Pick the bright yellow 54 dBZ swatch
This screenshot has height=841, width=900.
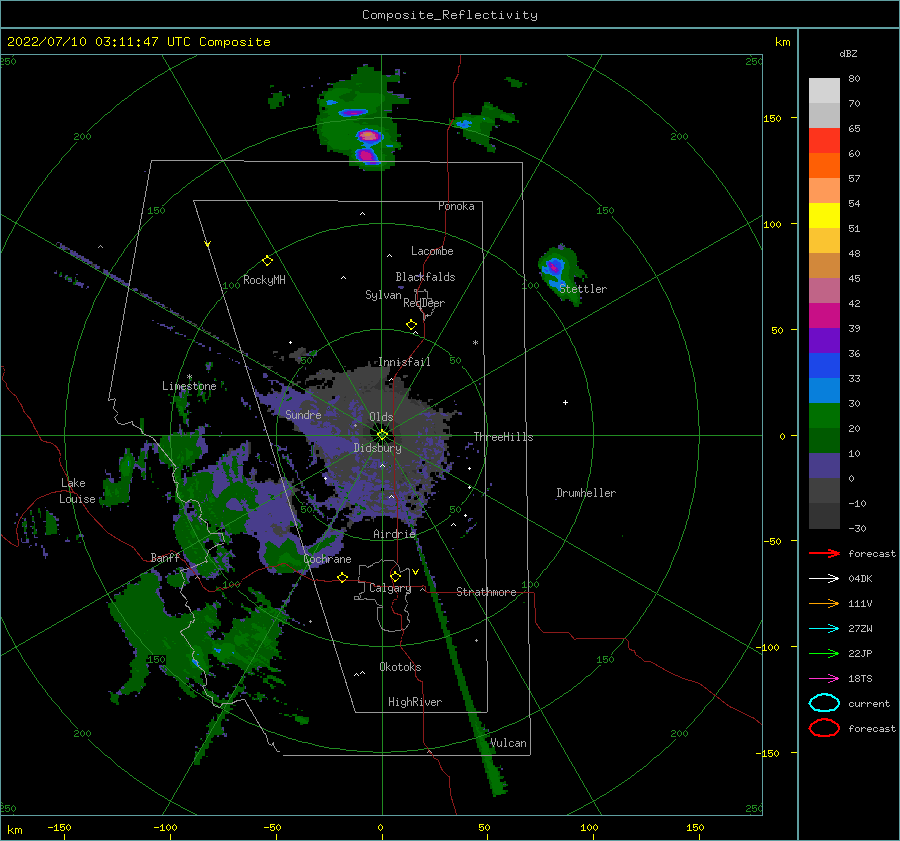(824, 215)
